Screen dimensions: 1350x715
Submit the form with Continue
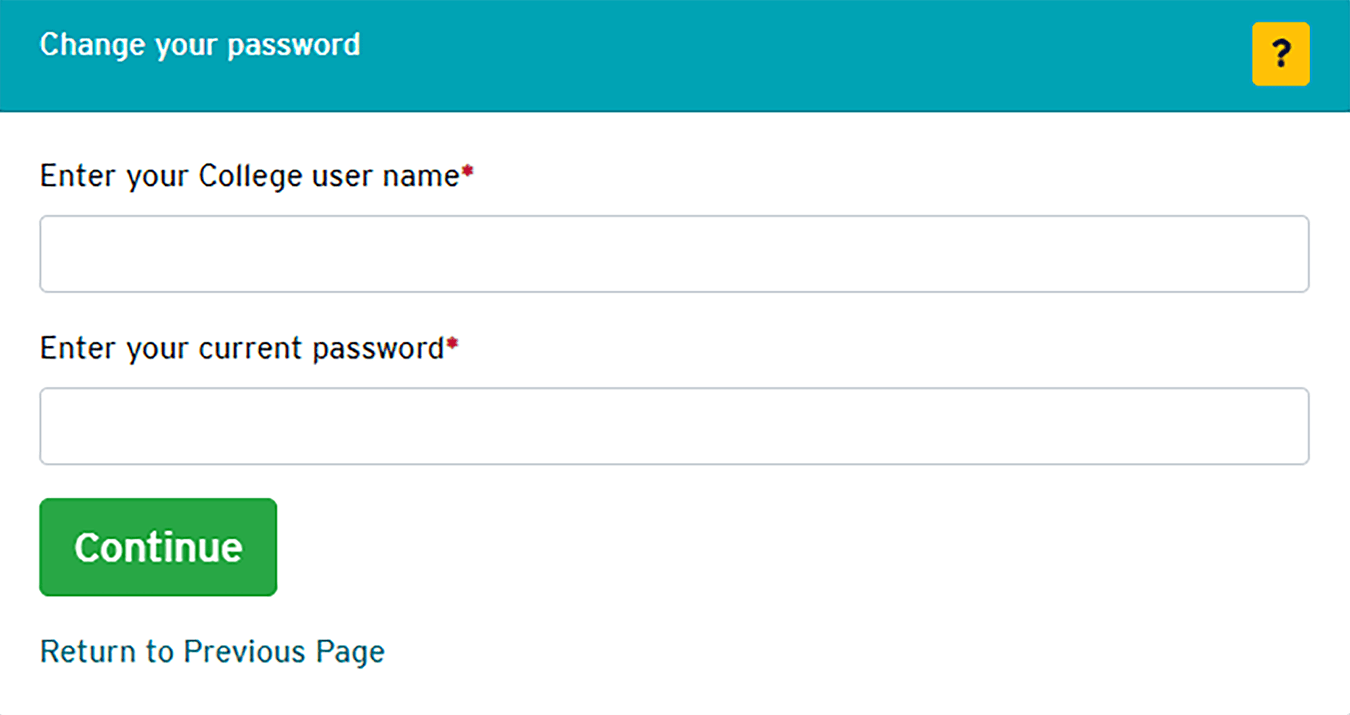click(158, 547)
